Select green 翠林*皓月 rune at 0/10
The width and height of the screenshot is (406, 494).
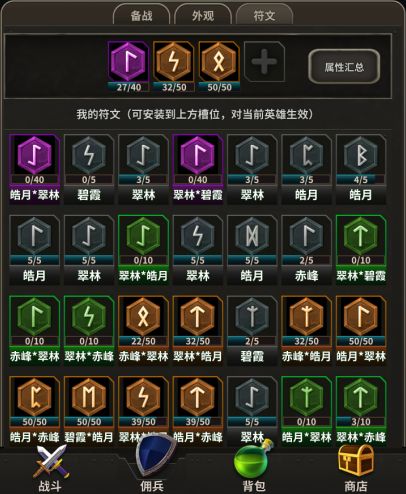coord(143,250)
